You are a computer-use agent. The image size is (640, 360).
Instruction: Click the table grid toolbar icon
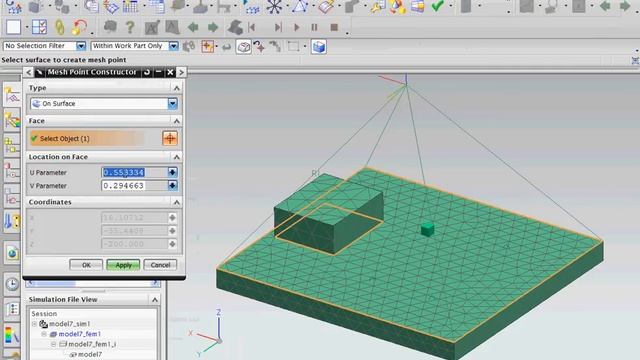coord(131,6)
